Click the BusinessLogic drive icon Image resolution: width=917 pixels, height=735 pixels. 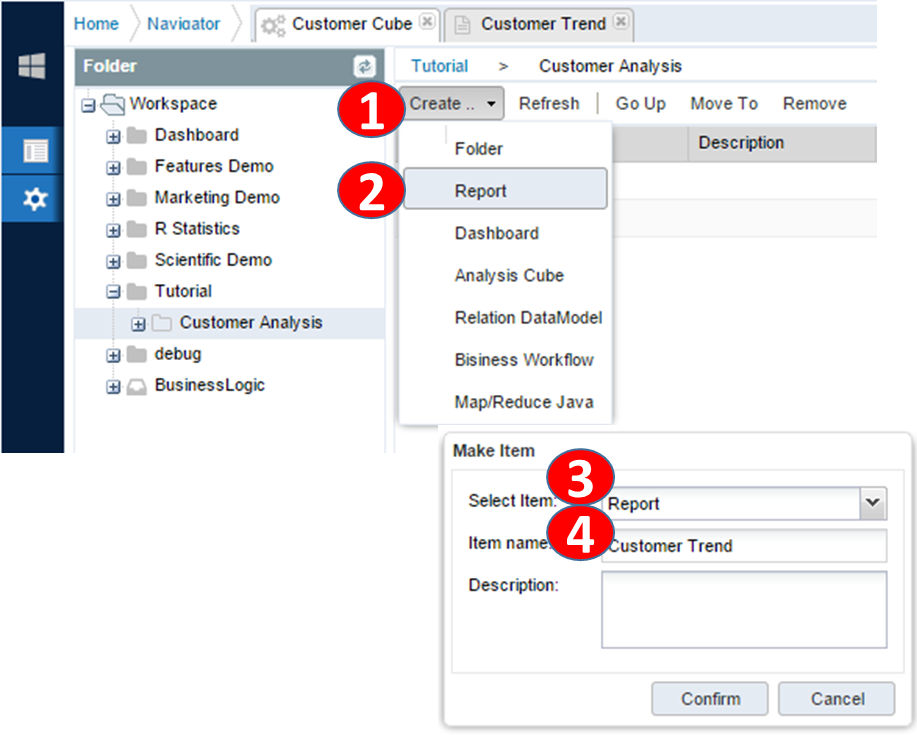tap(138, 386)
